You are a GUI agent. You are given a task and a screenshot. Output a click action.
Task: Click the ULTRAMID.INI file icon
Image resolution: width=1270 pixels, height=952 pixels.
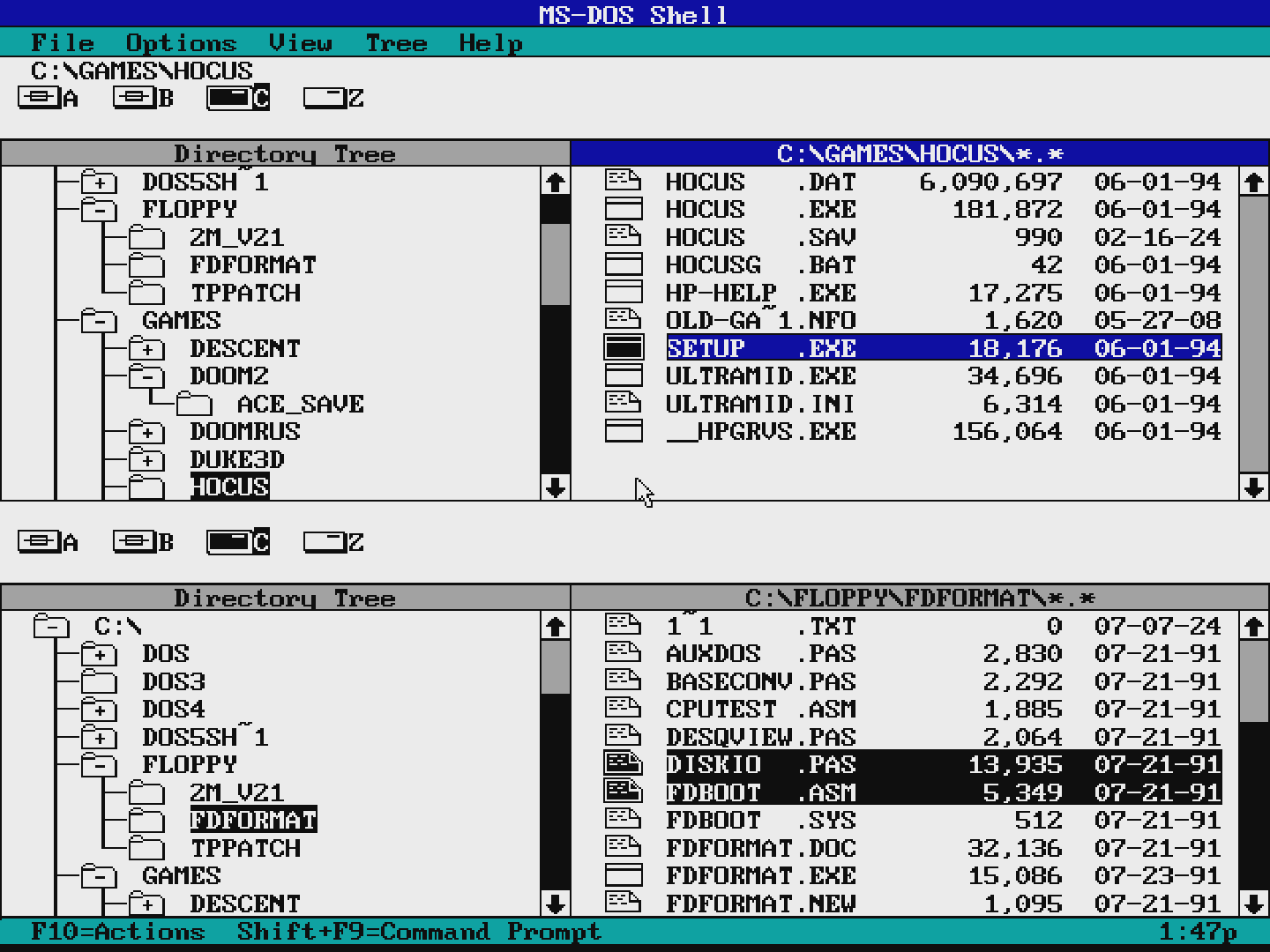(x=624, y=403)
